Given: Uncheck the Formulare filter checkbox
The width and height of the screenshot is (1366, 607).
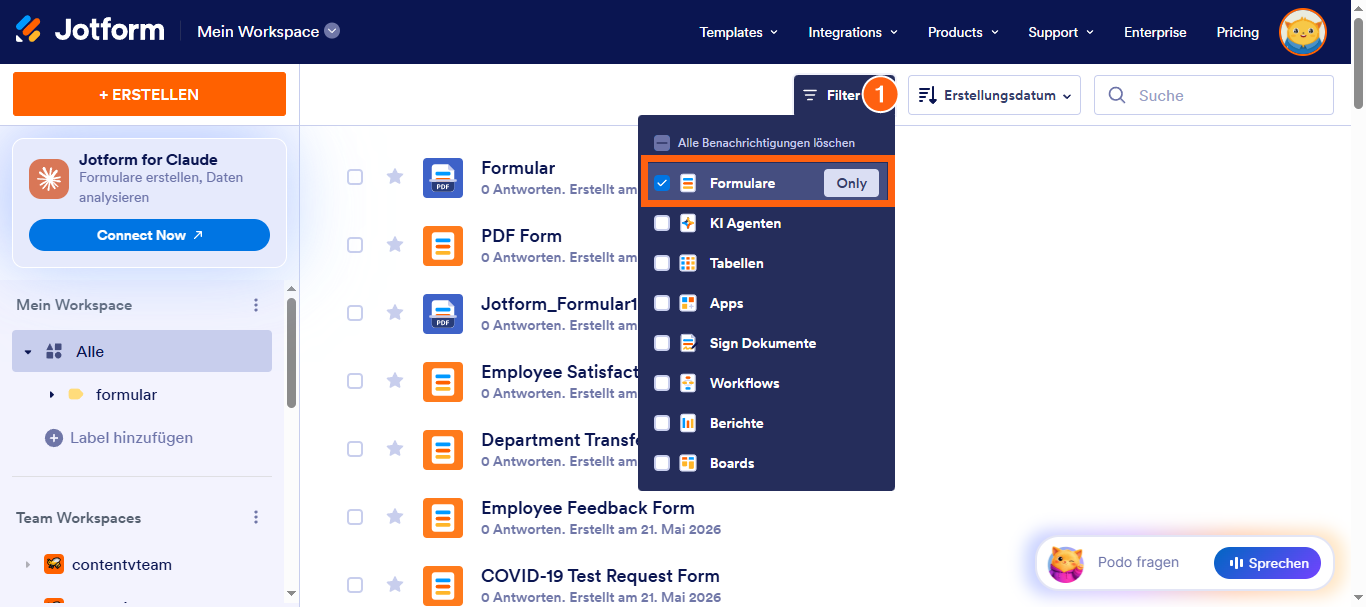Looking at the screenshot, I should [x=662, y=183].
